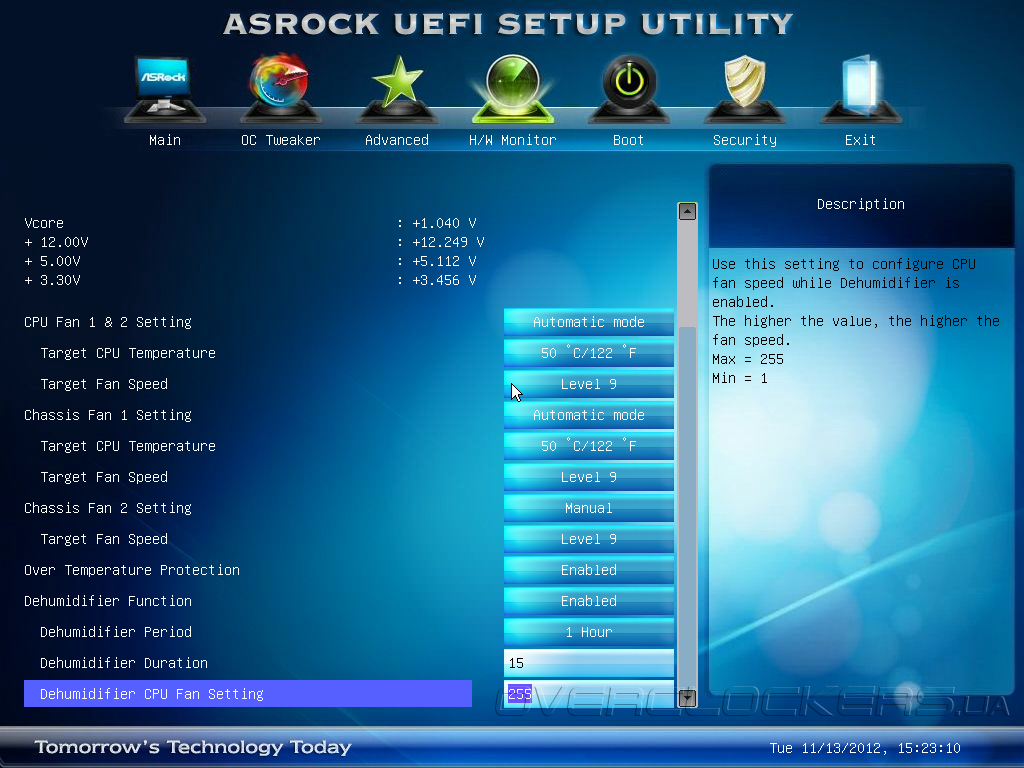The image size is (1024, 768).
Task: Toggle Over Temperature Protection Enabled value
Action: 588,570
